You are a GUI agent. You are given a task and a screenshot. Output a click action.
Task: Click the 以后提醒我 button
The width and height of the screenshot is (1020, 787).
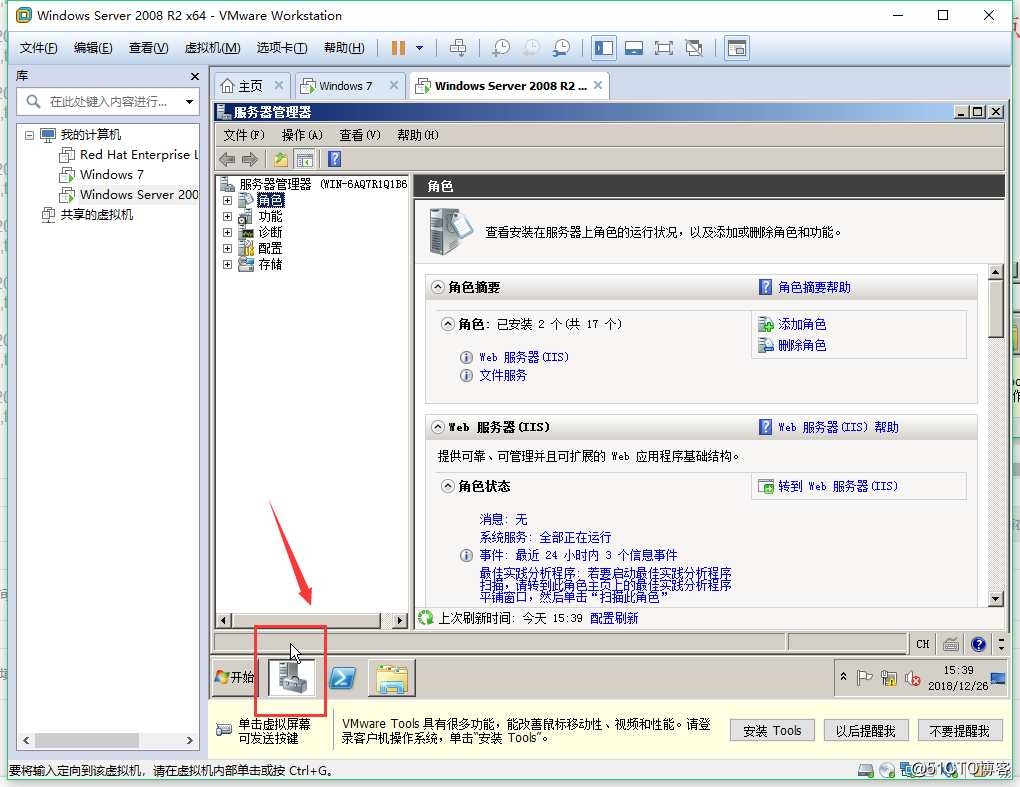point(865,730)
